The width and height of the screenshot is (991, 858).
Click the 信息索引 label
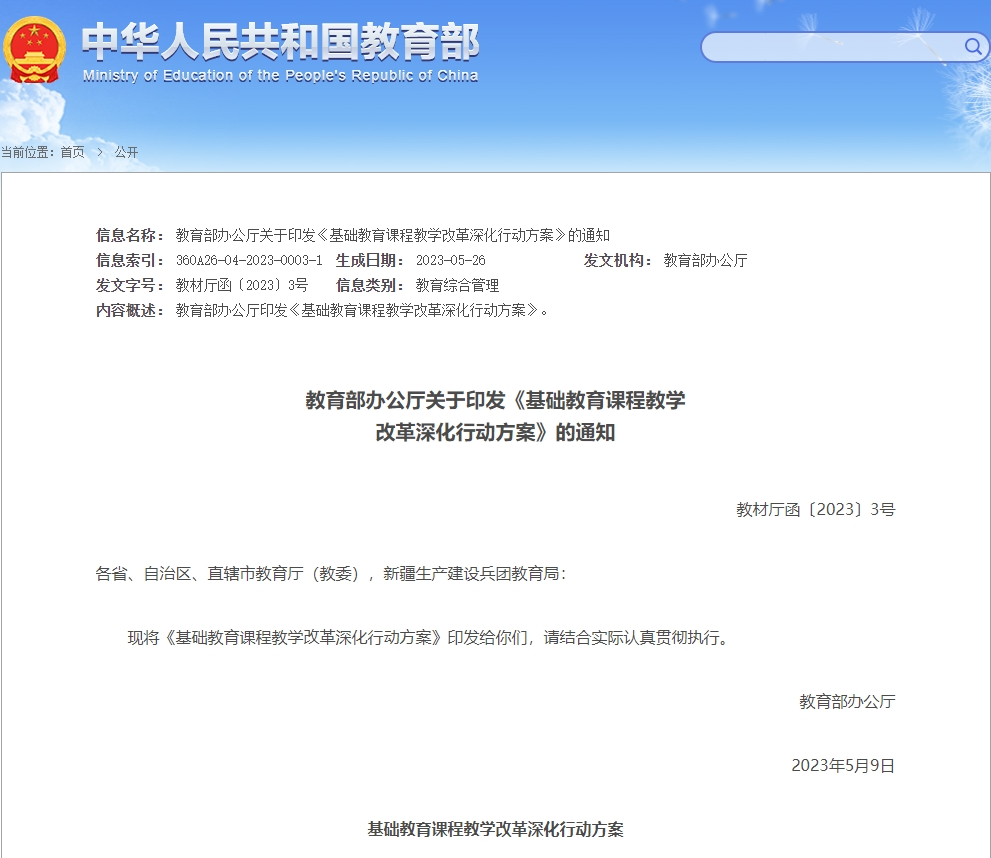coord(130,260)
